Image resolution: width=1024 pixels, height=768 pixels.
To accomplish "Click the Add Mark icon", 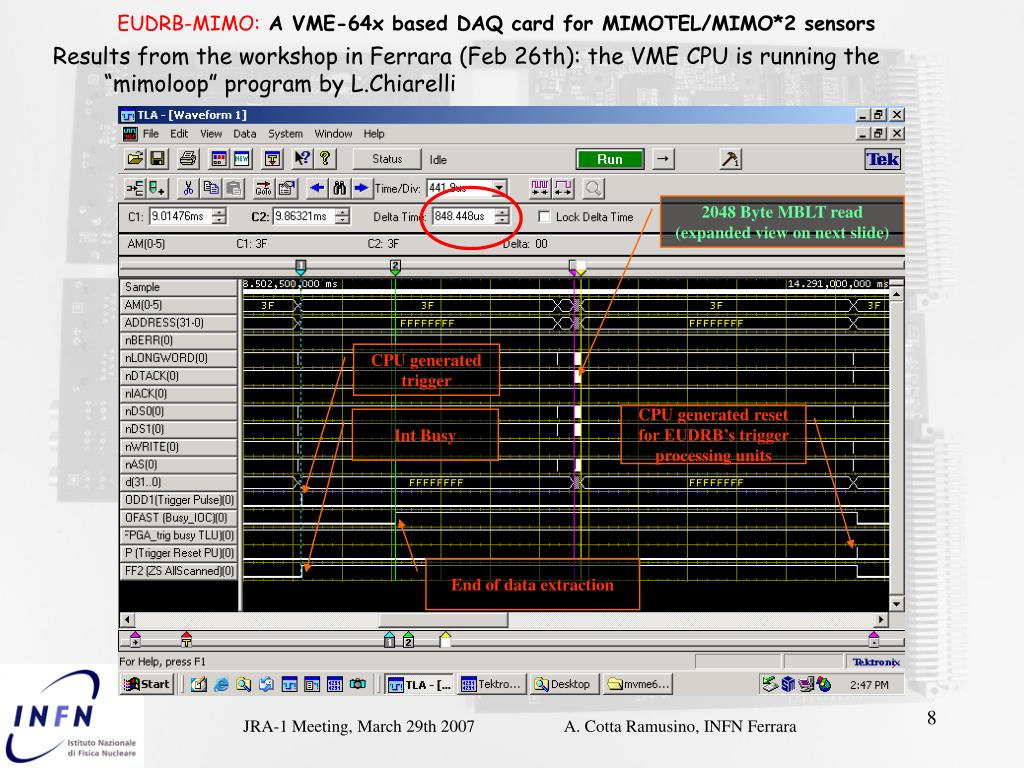I will tap(157, 189).
